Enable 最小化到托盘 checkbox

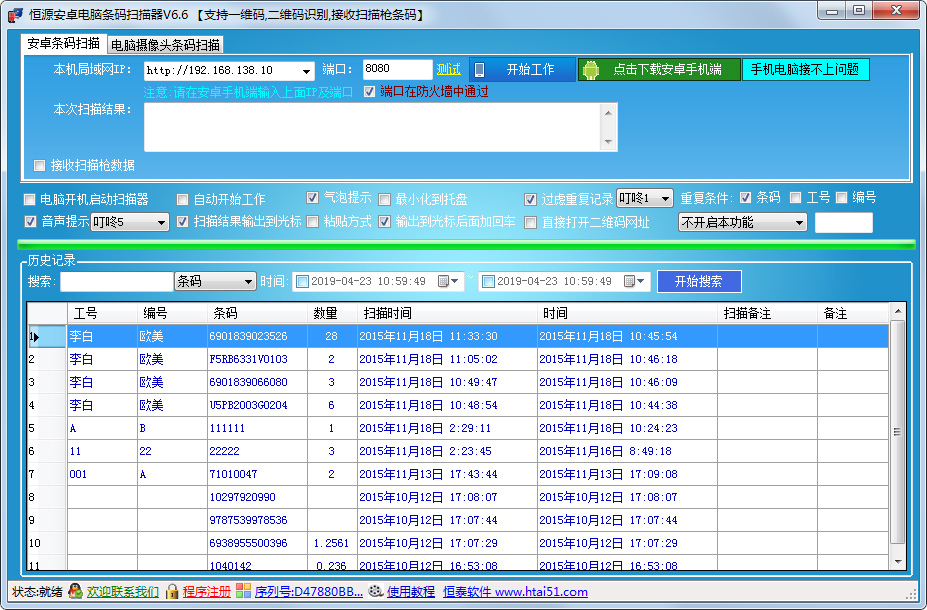384,199
